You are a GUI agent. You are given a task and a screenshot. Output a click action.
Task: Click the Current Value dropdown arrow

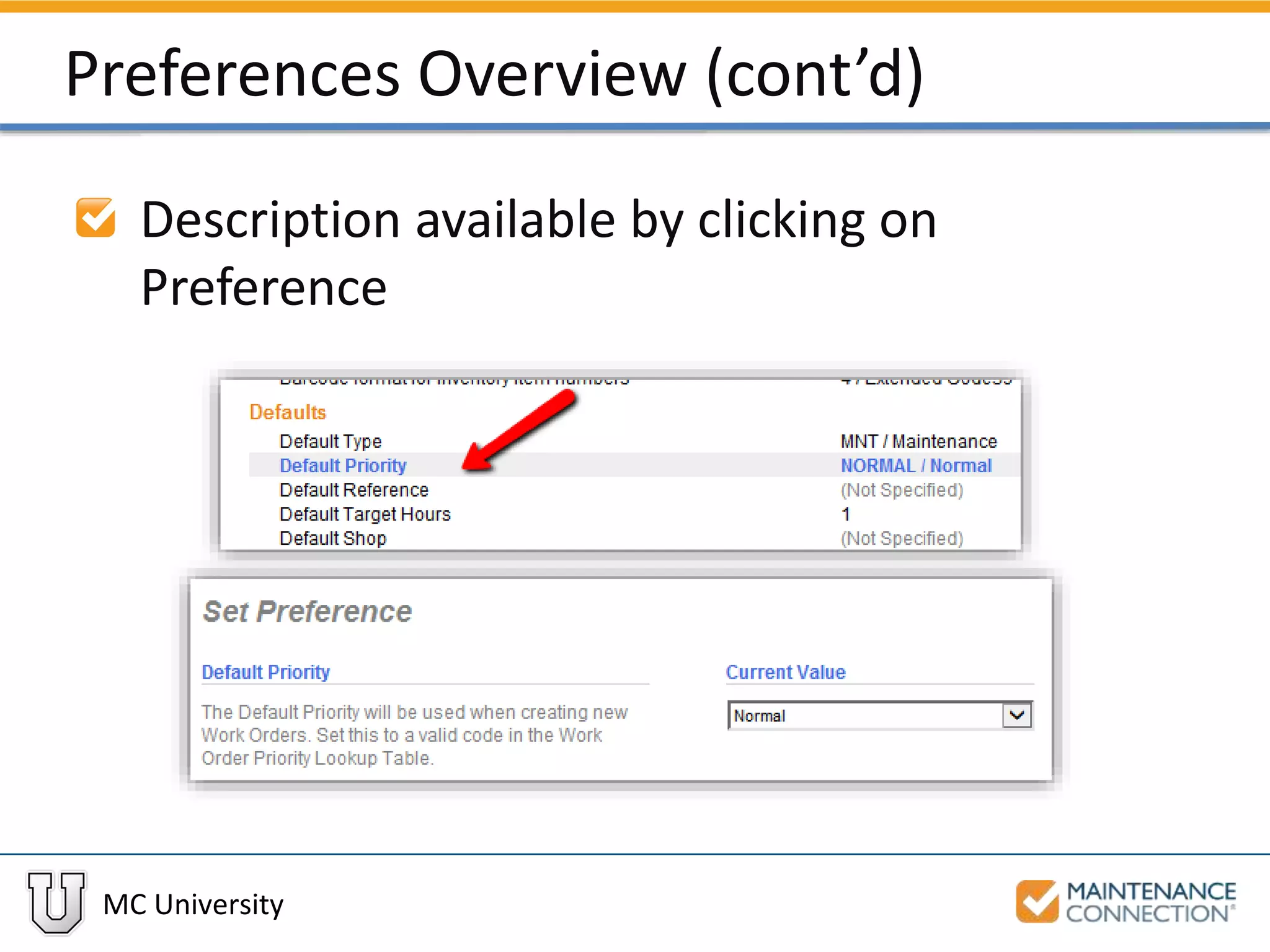[1017, 715]
